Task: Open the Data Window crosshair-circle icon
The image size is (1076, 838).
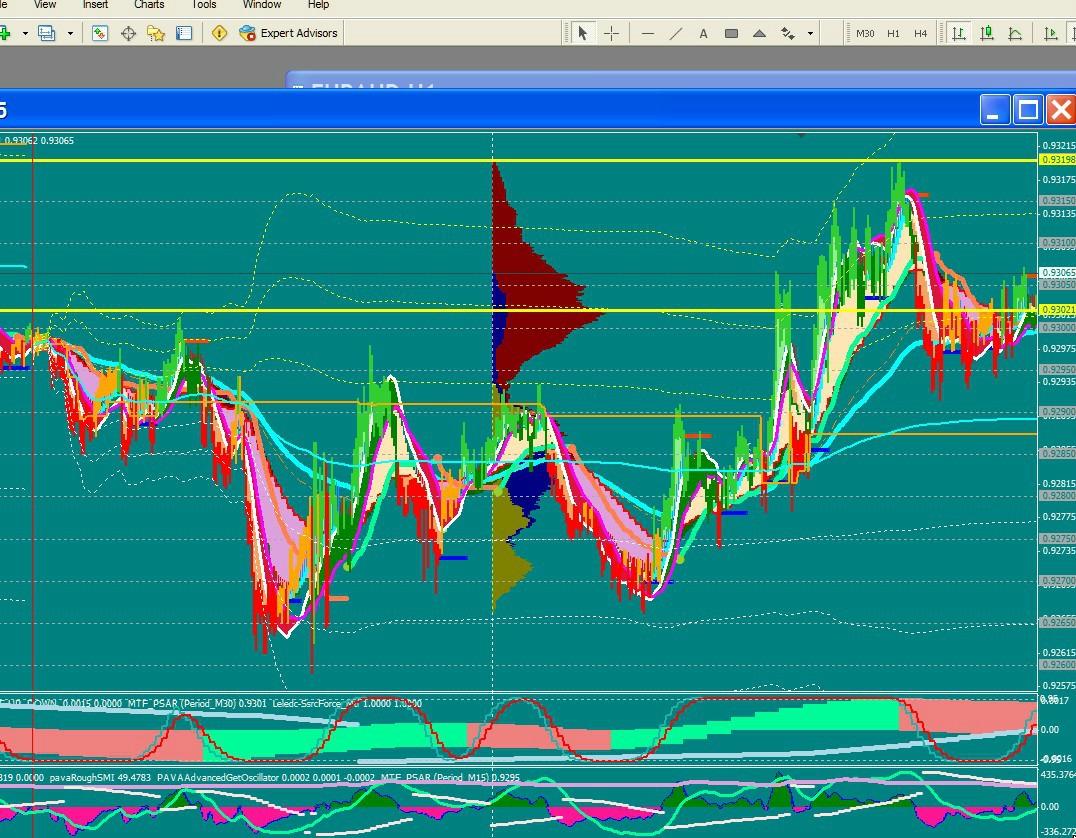Action: pos(128,33)
